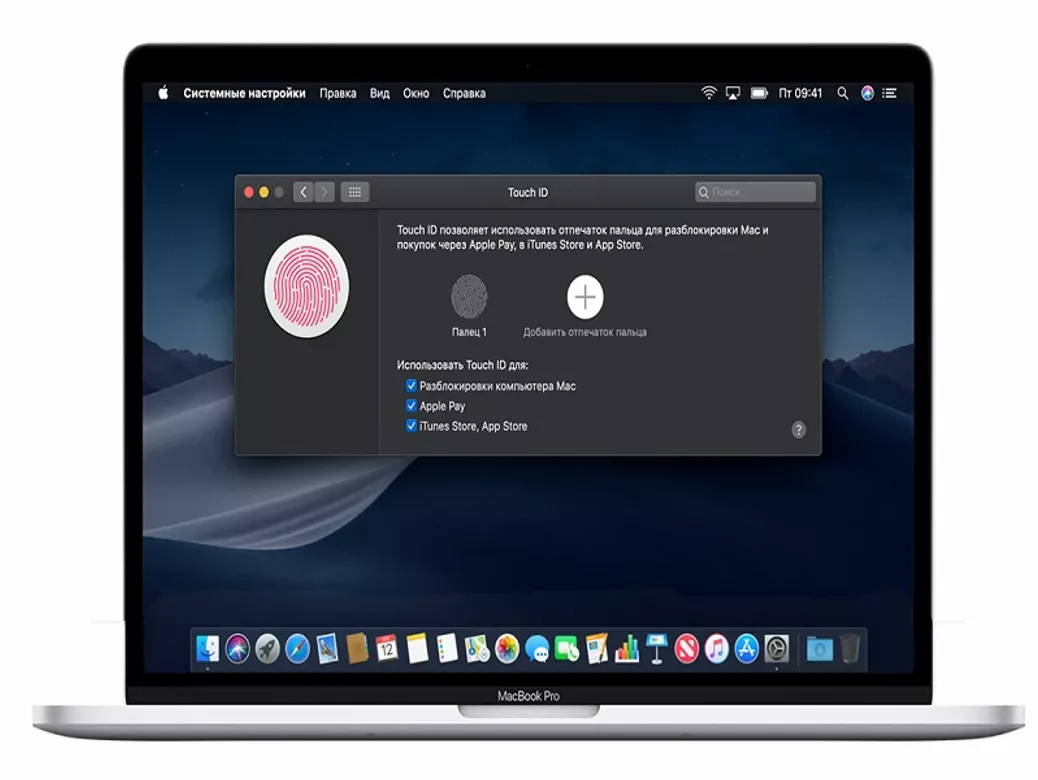Click the pink Touch ID fingerprint image

pyautogui.click(x=307, y=286)
